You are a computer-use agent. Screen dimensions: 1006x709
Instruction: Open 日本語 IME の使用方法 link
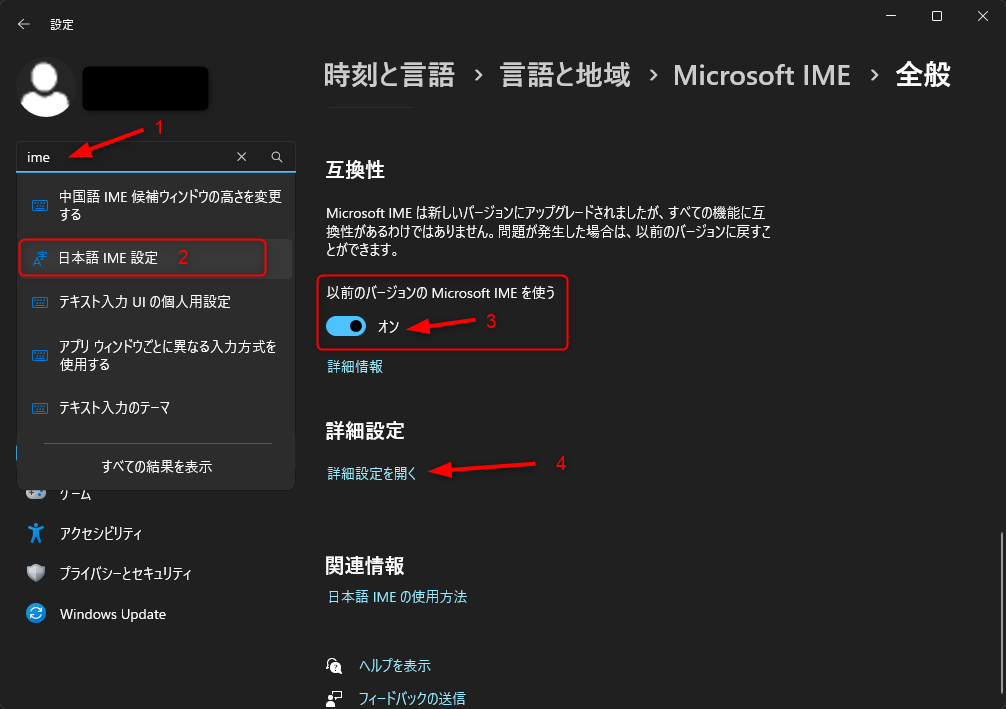(397, 597)
